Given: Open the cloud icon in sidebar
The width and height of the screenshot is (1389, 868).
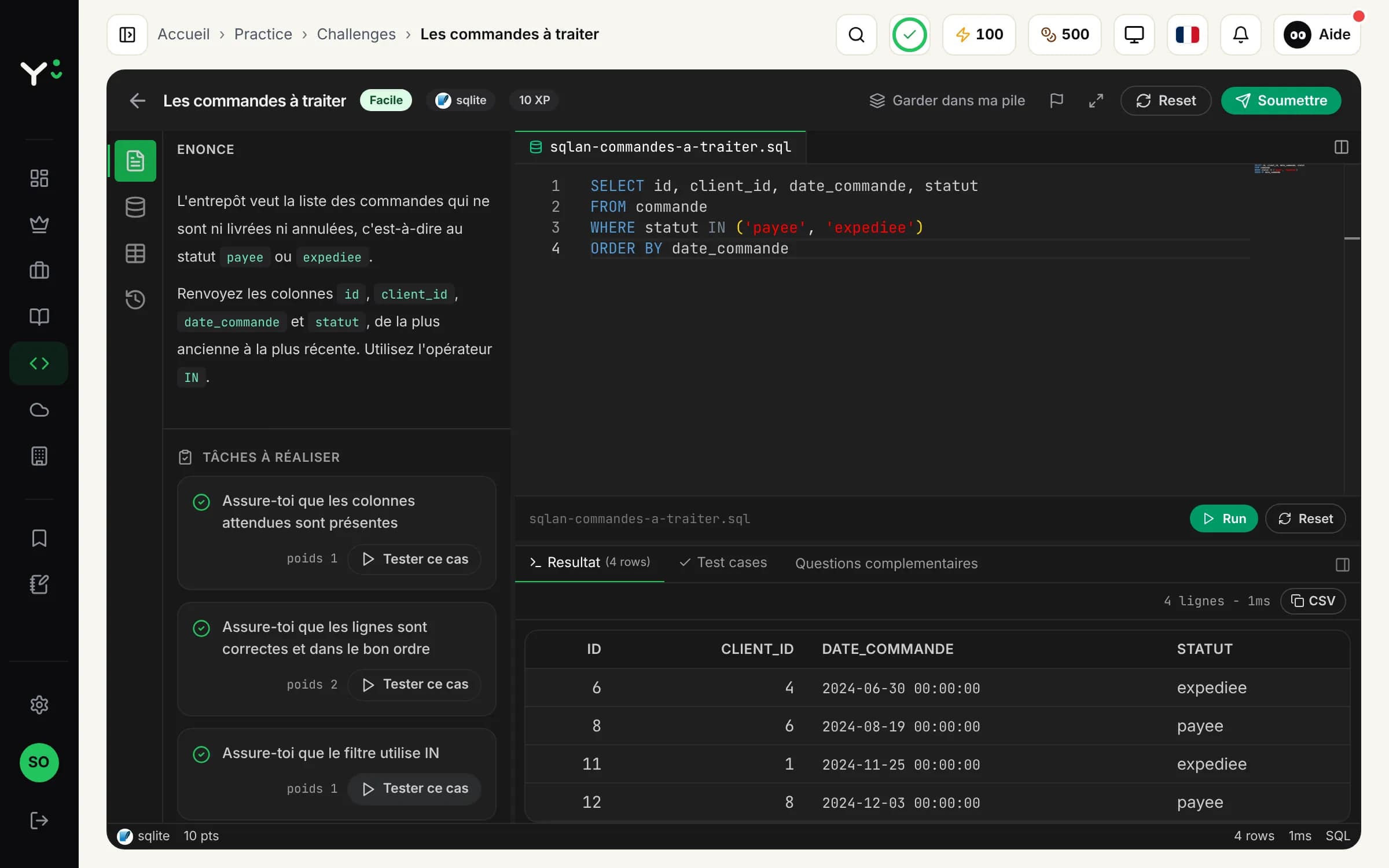Looking at the screenshot, I should pos(39,410).
